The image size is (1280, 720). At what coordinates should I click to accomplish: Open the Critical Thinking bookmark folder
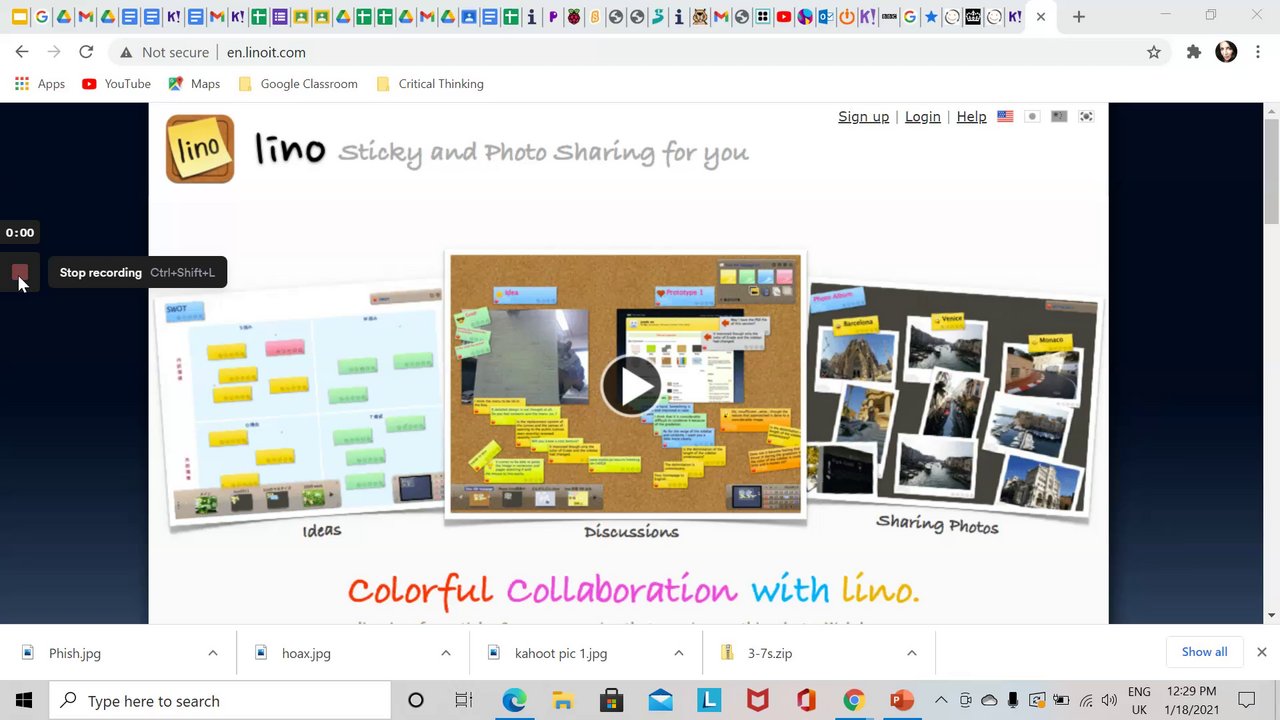[x=430, y=84]
